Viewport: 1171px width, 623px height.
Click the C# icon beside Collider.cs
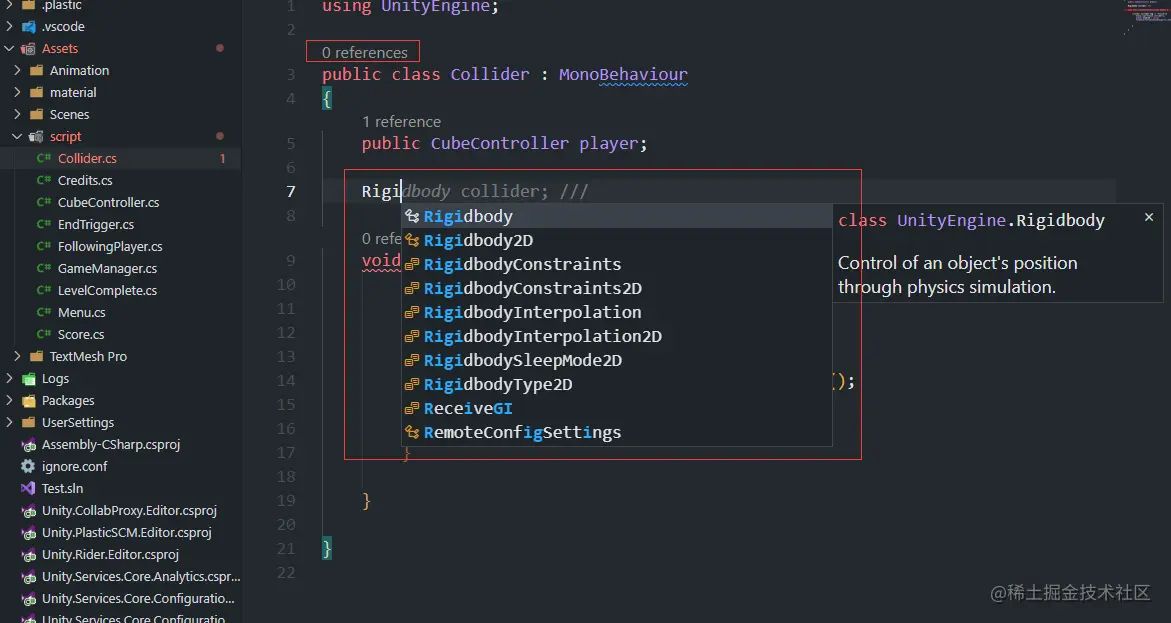pyautogui.click(x=44, y=158)
